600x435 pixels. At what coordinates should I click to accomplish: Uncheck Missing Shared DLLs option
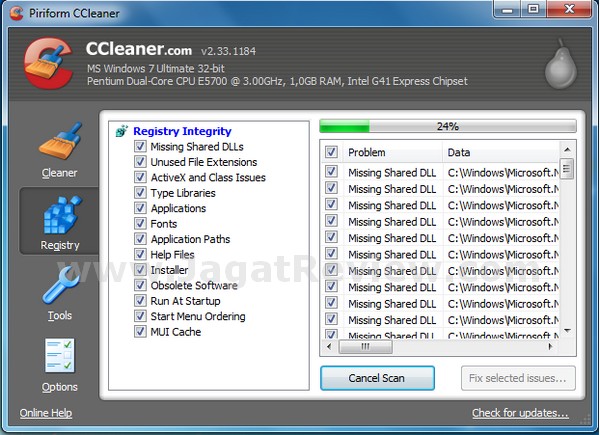click(140, 147)
